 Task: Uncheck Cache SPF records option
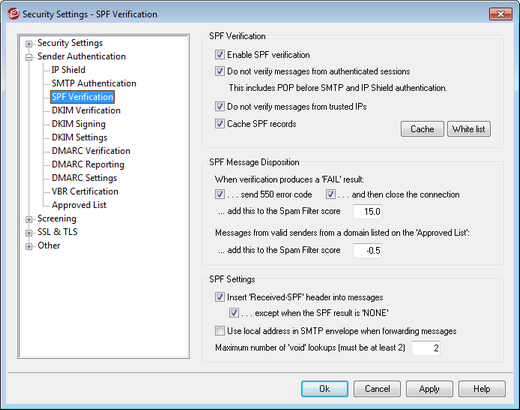tap(220, 124)
